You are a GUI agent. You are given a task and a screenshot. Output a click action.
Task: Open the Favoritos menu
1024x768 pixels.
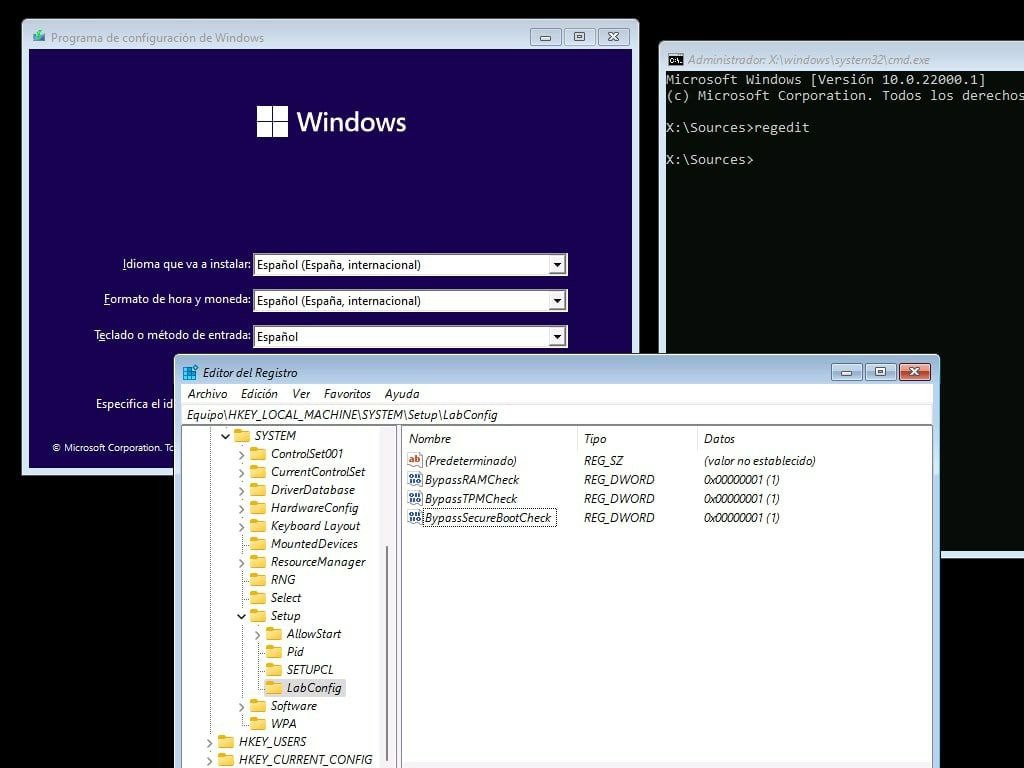[x=347, y=394]
